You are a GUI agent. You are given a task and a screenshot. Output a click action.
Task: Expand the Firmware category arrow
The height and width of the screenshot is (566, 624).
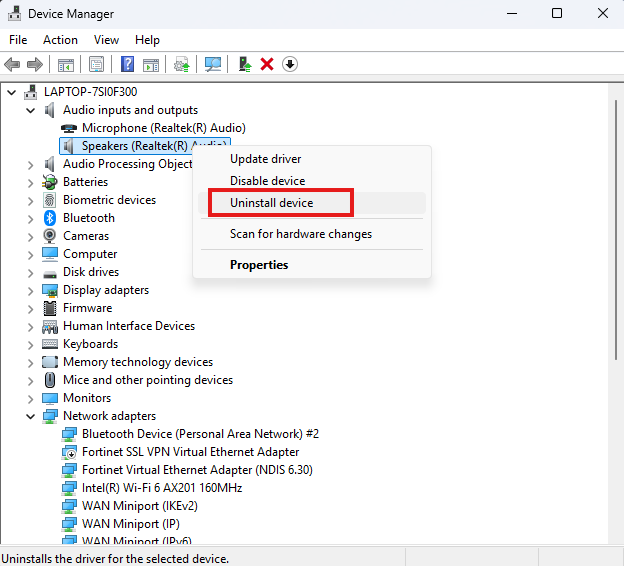[x=31, y=308]
